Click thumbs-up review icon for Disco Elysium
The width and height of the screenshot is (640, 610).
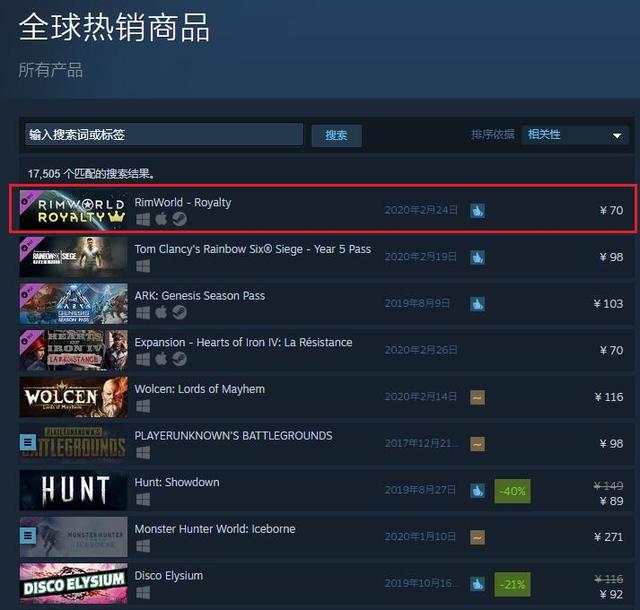[x=477, y=584]
